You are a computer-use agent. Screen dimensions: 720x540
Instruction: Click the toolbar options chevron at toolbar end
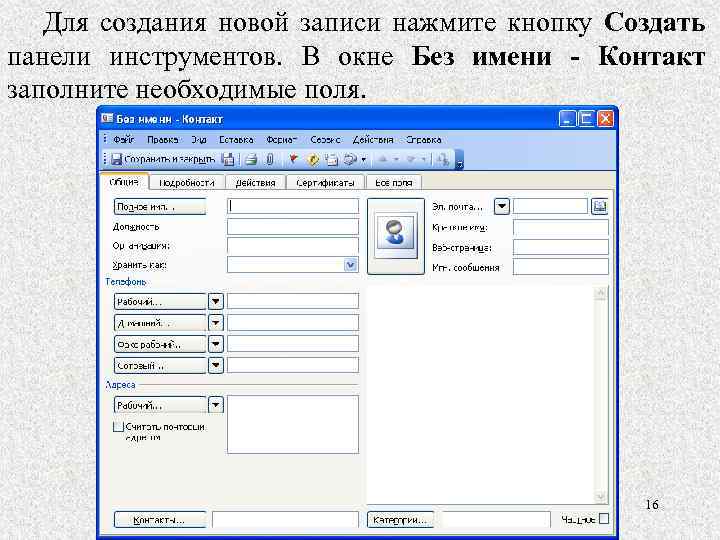click(460, 160)
